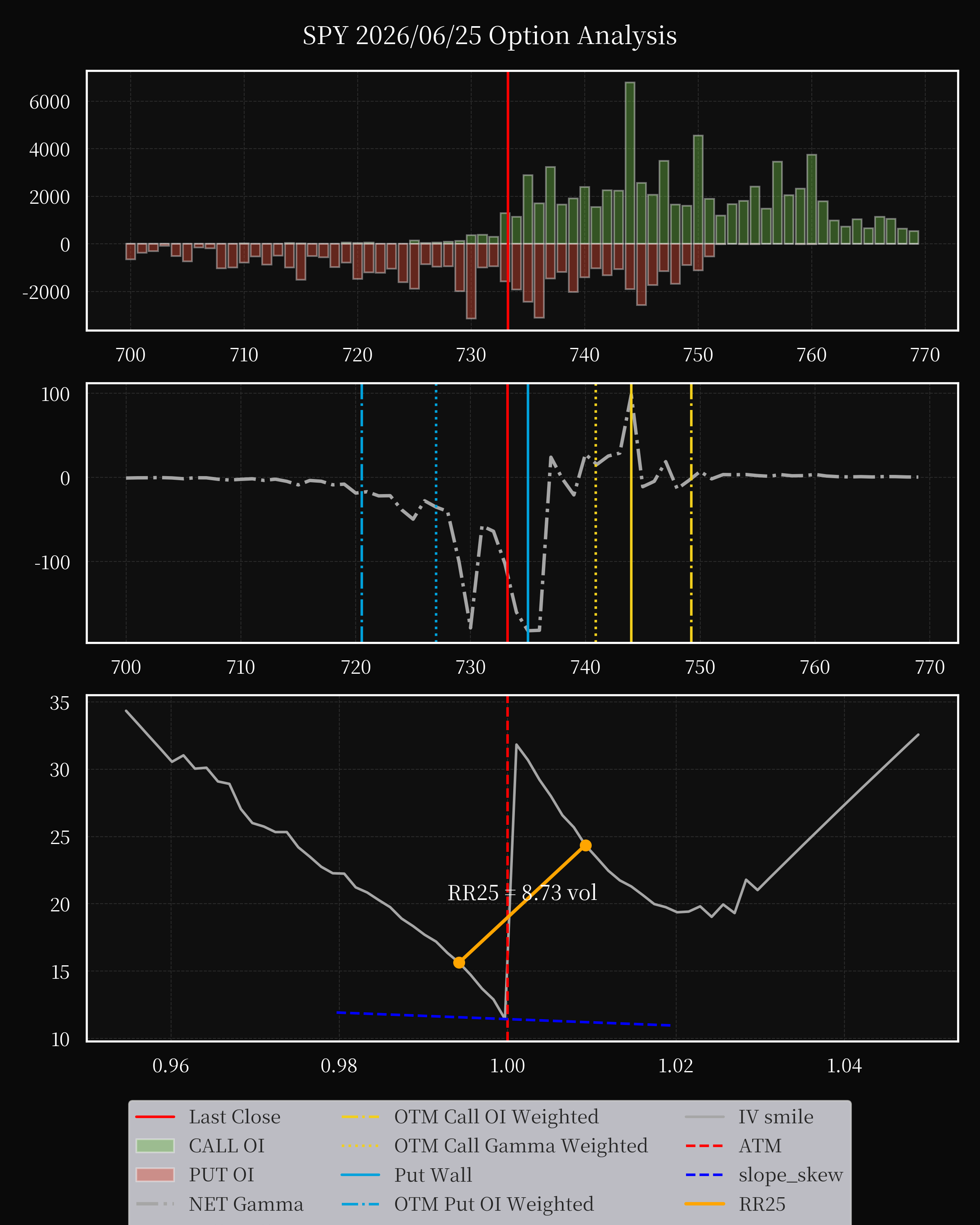
Task: Click the OTM Put OI Weighted legend label
Action: 494,1203
